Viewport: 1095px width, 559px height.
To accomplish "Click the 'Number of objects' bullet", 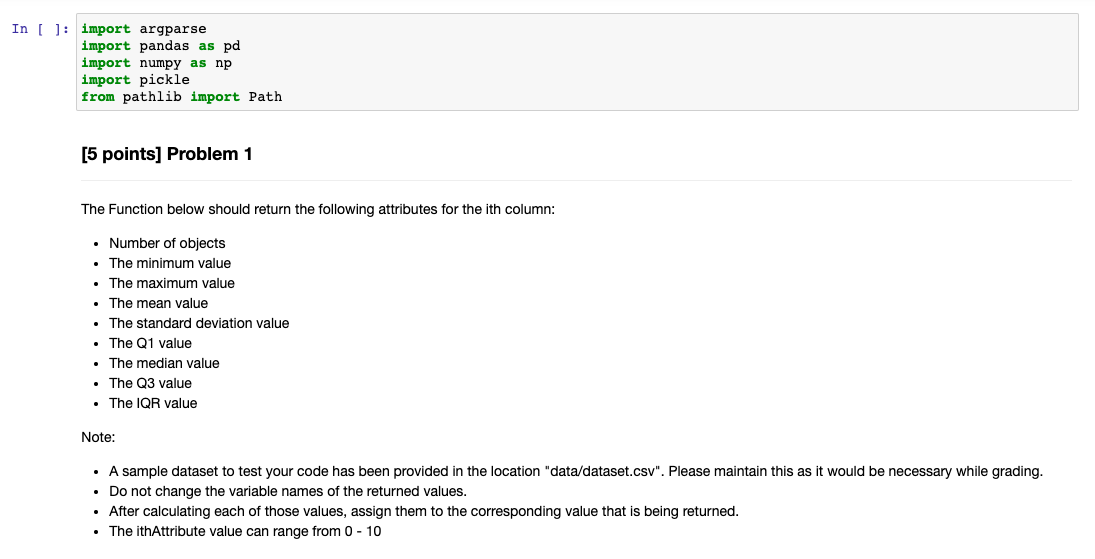I will 167,243.
